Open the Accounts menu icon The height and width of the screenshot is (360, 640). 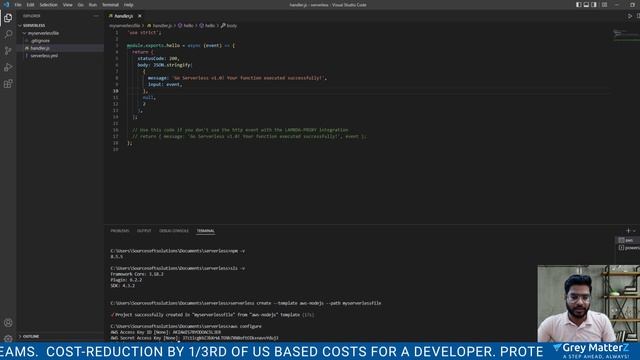(8, 323)
